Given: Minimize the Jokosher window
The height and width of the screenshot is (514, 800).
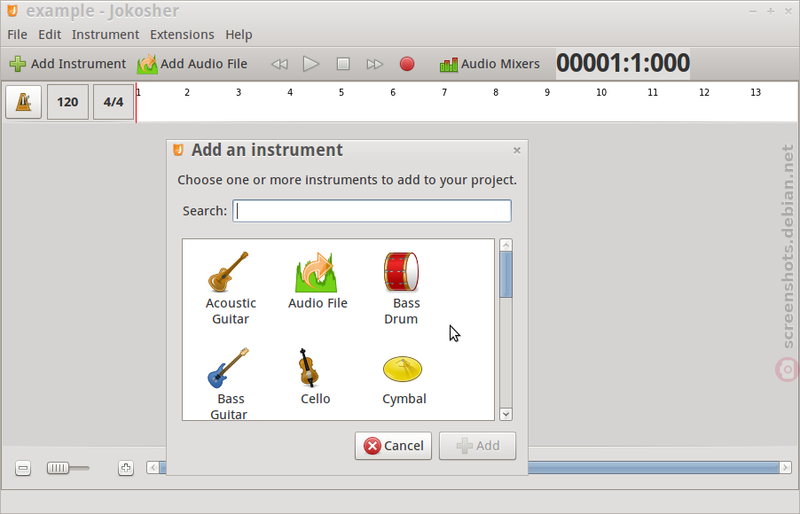Looking at the screenshot, I should pos(753,11).
